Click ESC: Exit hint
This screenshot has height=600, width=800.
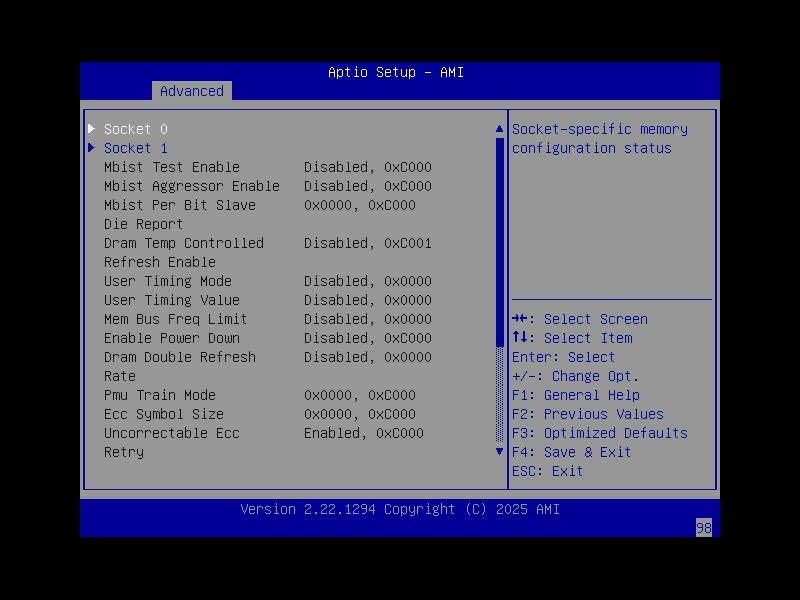click(547, 471)
